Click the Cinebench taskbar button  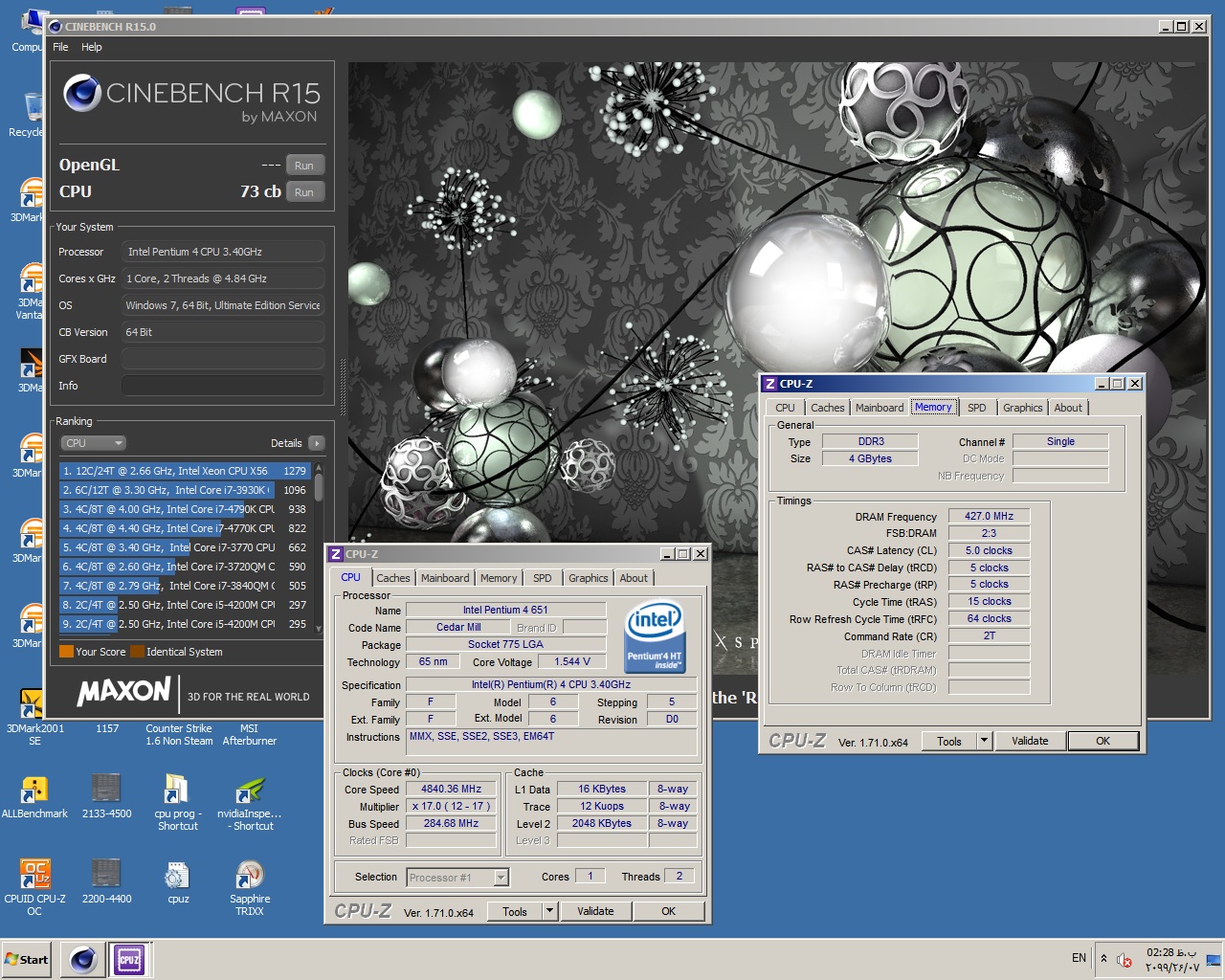coord(83,959)
